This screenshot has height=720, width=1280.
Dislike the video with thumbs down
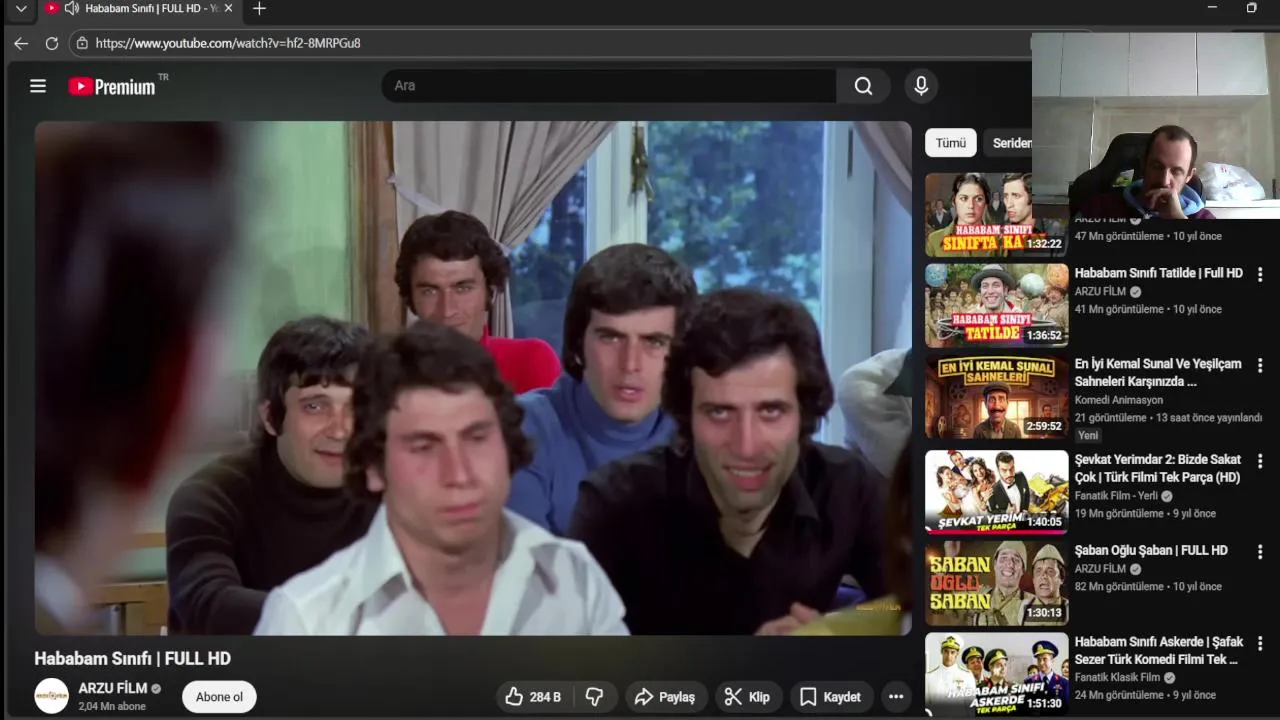pos(595,697)
